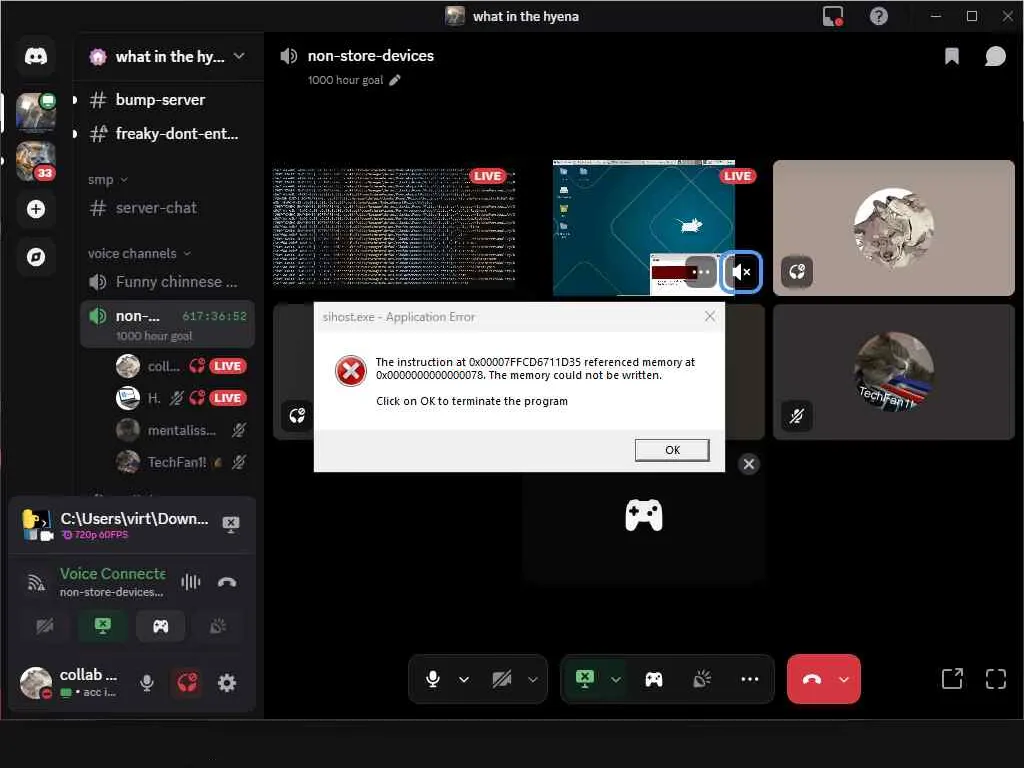Select user mentaliss... in voice list
Viewport: 1024px width, 768px height.
(182, 430)
